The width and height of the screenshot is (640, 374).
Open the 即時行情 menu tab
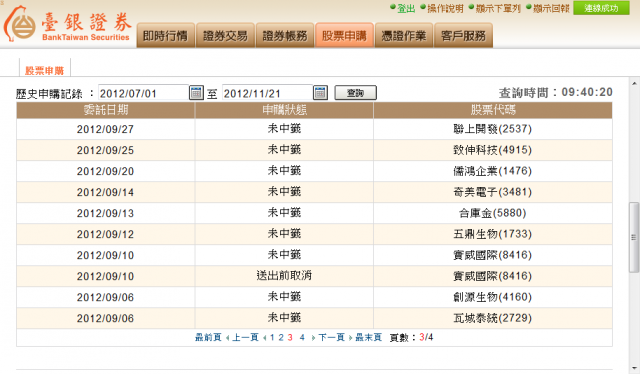click(x=165, y=36)
